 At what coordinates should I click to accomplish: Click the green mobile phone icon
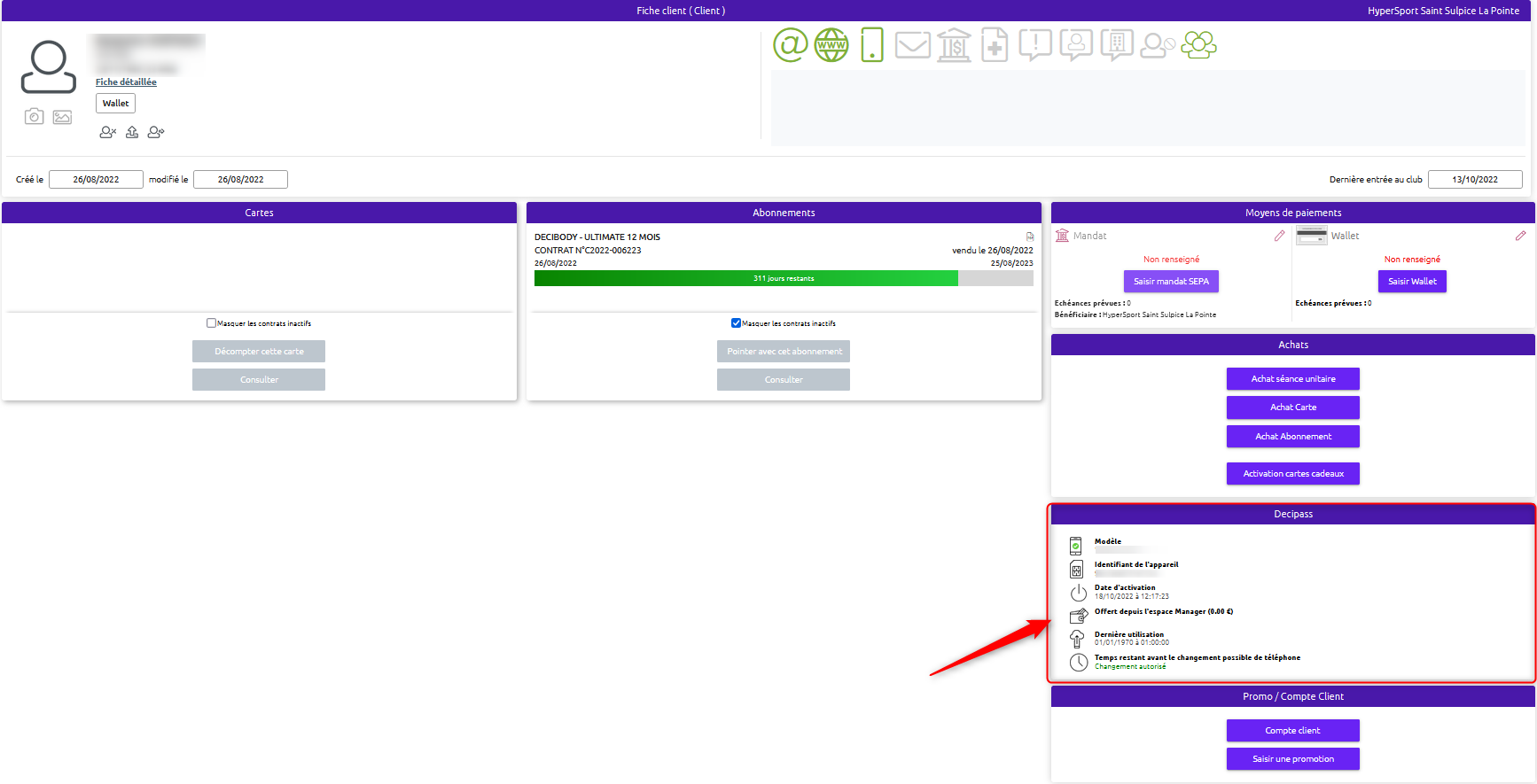coord(872,44)
